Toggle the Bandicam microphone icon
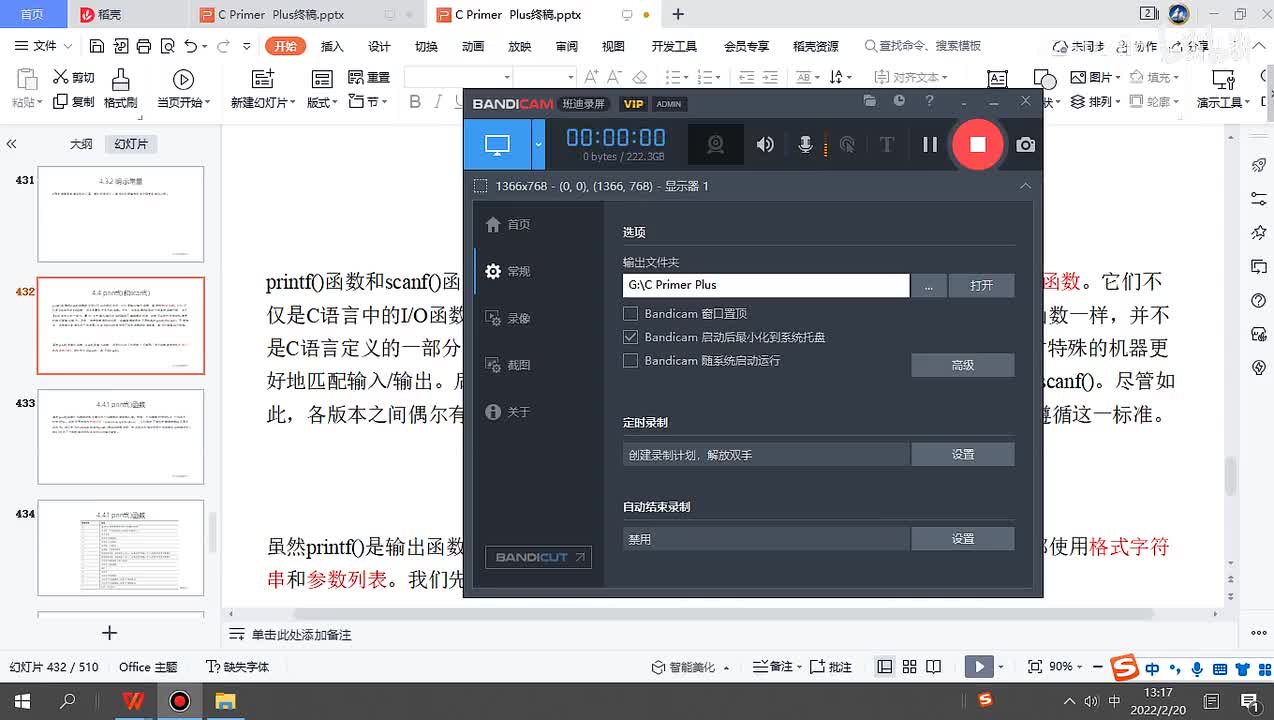Viewport: 1274px width, 720px height. point(805,144)
